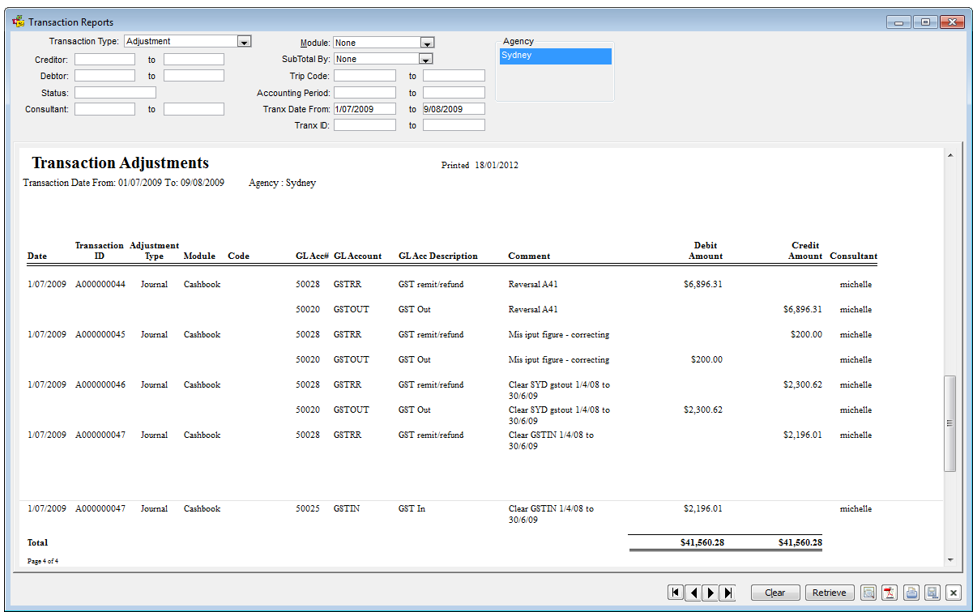978x614 pixels.
Task: Click the Consultant to input field
Action: [194, 109]
